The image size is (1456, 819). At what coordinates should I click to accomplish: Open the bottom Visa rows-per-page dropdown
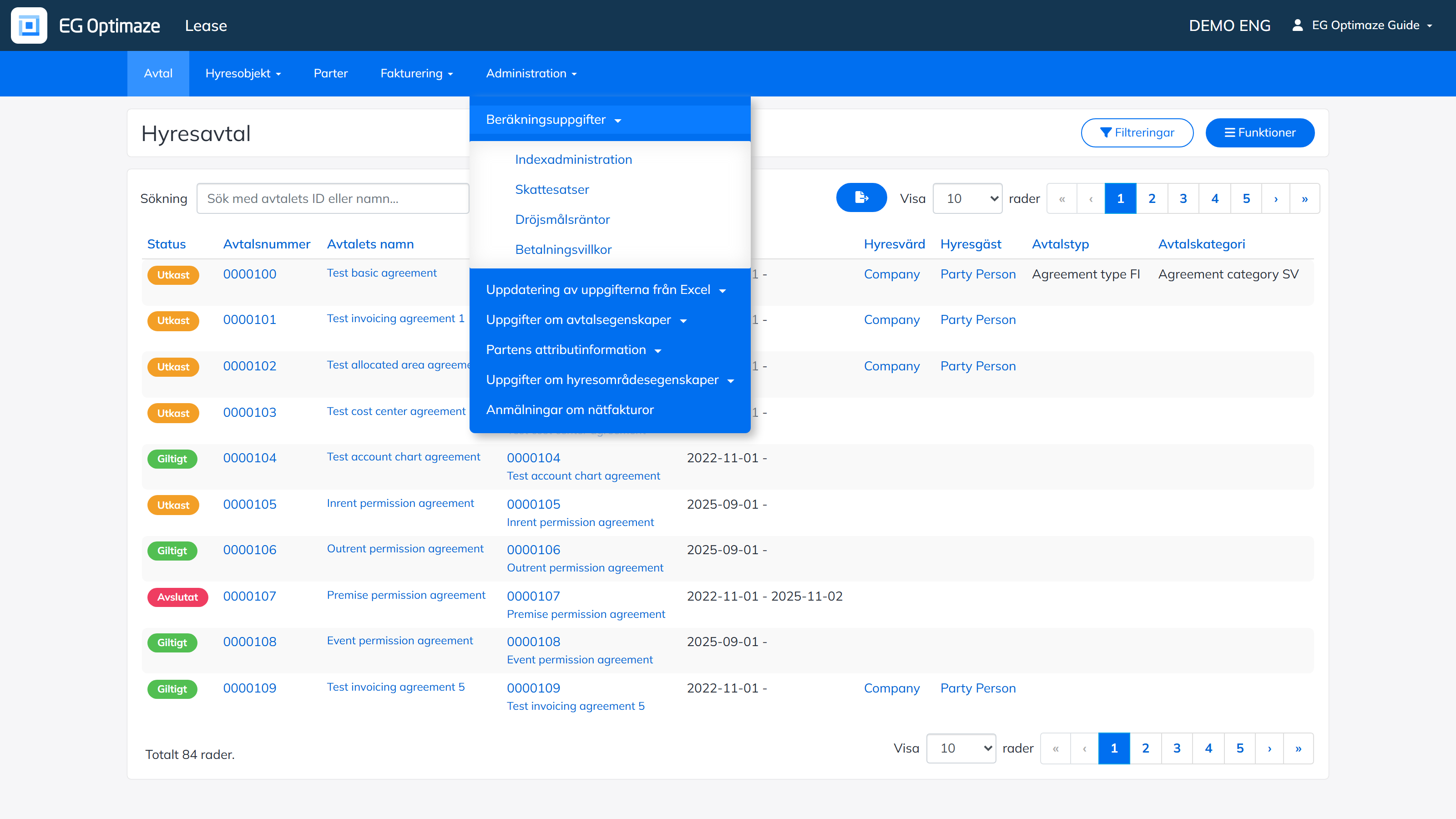tap(961, 748)
